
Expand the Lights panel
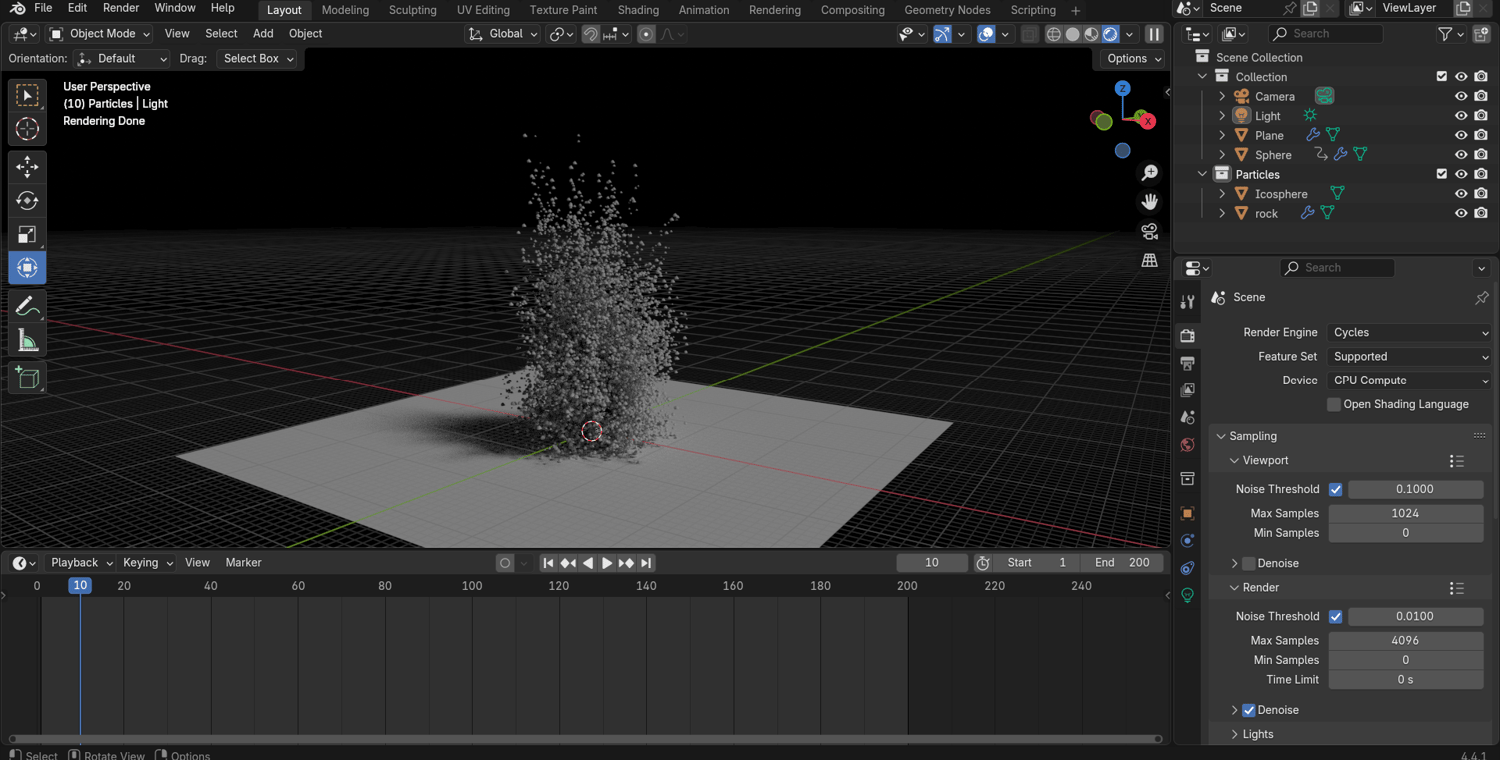[x=1257, y=734]
